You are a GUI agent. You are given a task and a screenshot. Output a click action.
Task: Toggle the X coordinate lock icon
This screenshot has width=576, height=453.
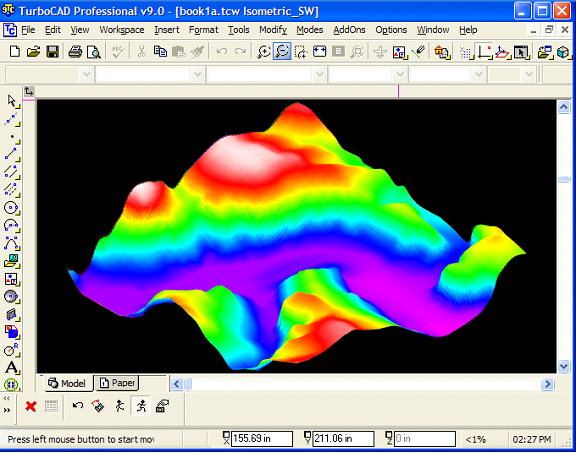pos(226,438)
